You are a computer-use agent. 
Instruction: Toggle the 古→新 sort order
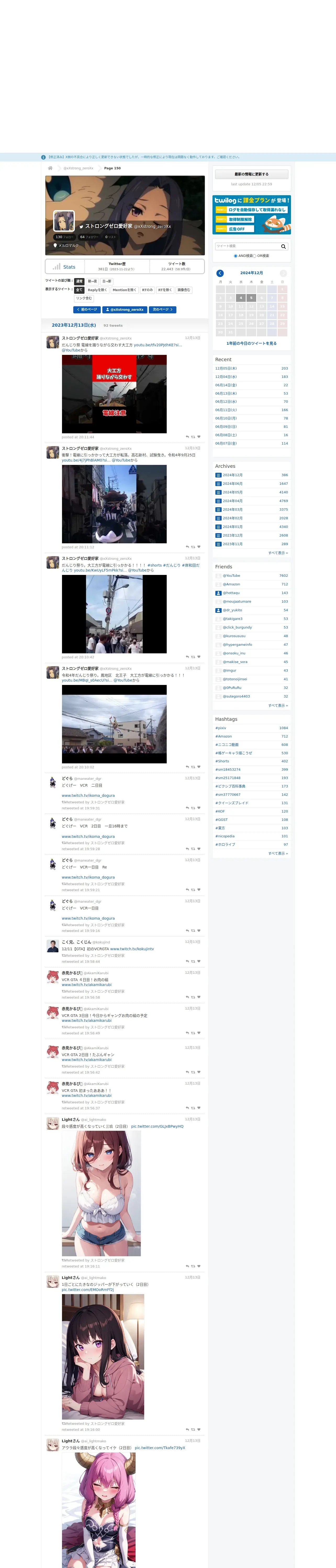107,281
